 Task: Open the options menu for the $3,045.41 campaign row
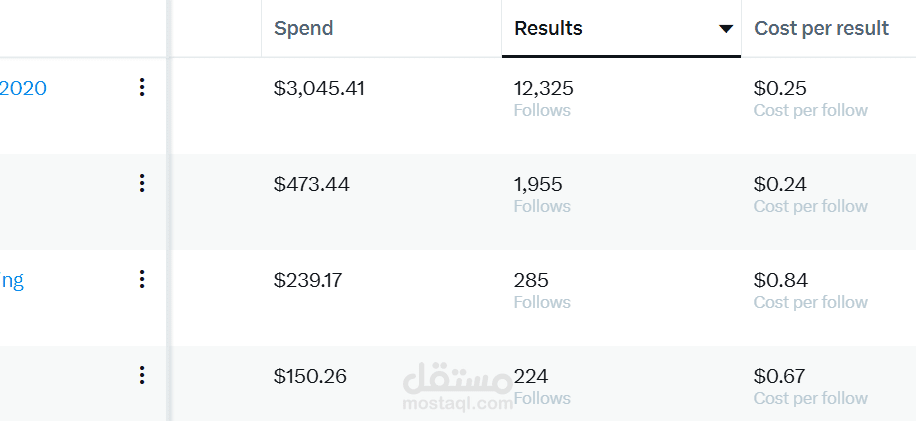pyautogui.click(x=142, y=88)
